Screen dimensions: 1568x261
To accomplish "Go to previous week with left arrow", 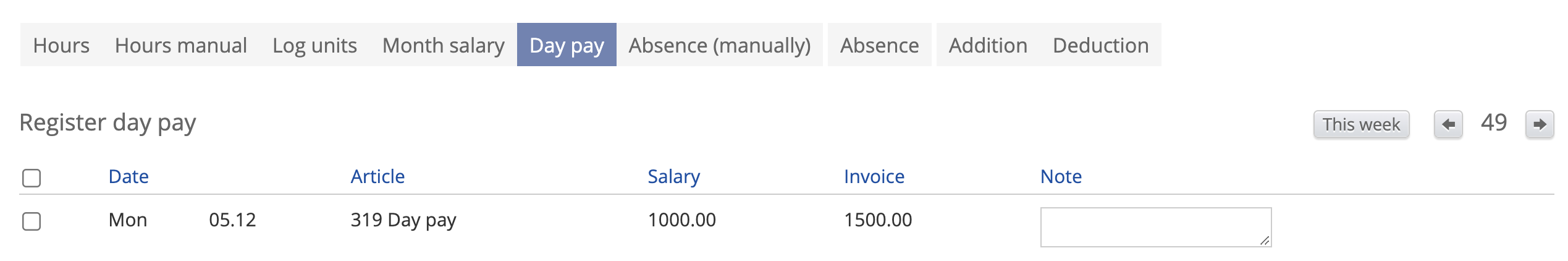I will click(1448, 124).
